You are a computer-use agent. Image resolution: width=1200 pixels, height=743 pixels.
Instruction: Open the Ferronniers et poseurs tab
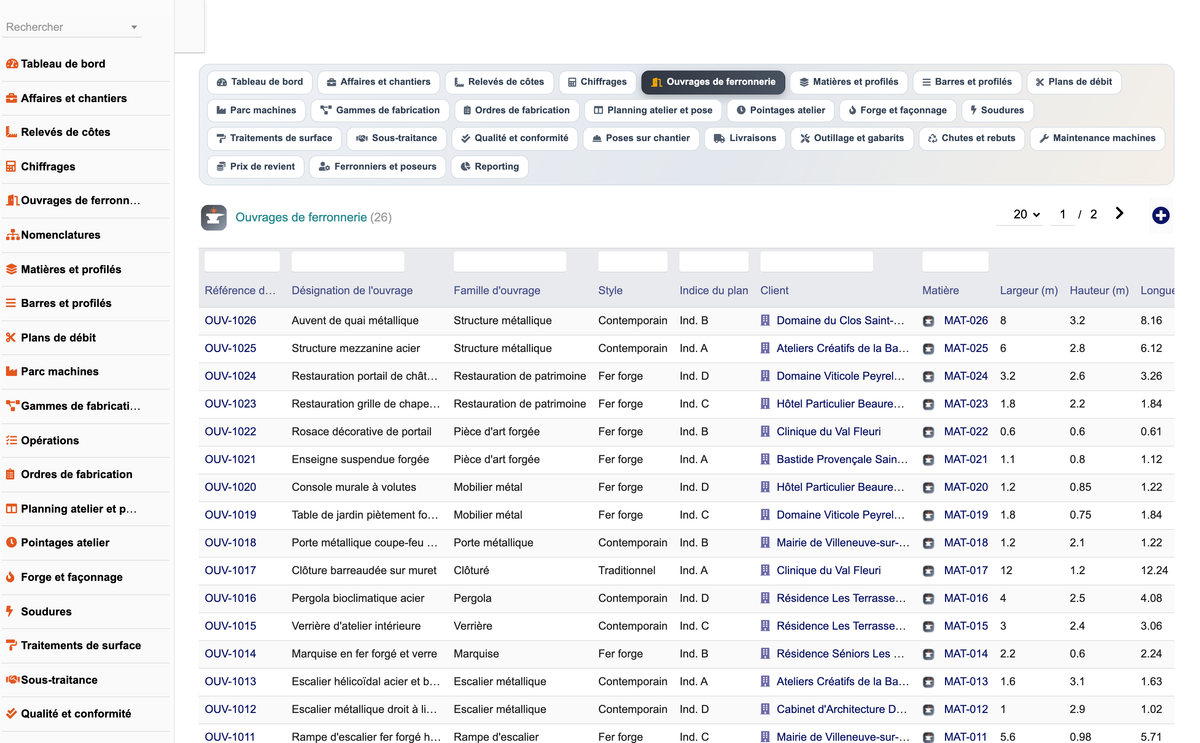(x=377, y=167)
